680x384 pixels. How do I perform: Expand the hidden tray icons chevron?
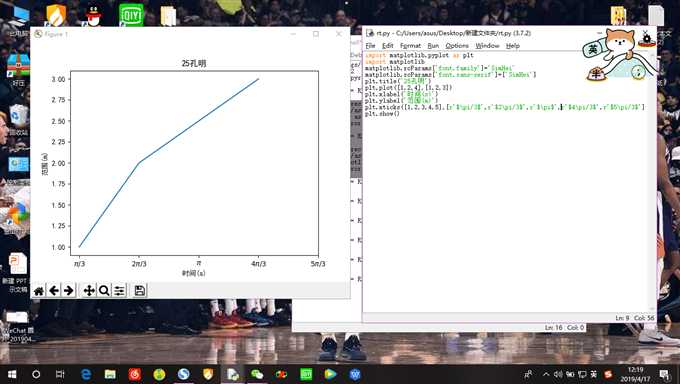pos(546,374)
